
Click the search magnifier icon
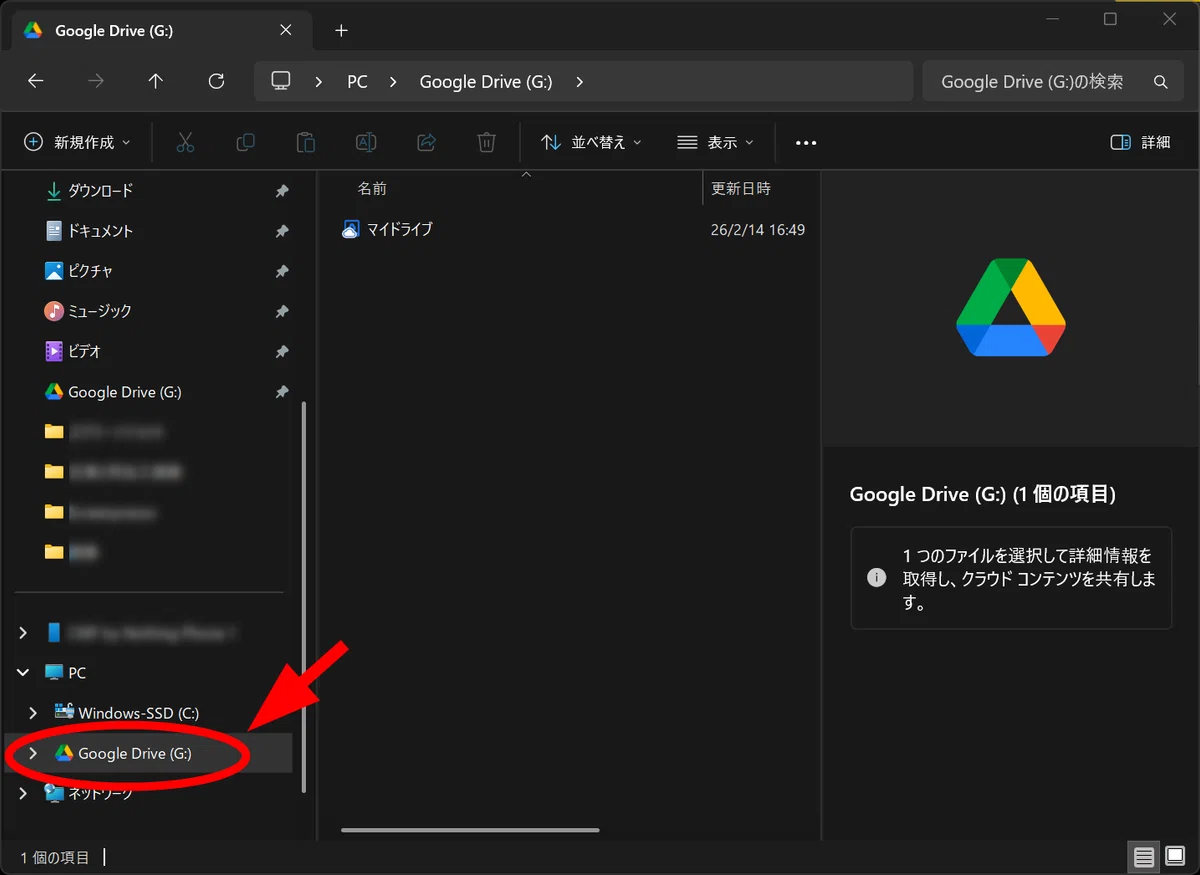point(1161,82)
